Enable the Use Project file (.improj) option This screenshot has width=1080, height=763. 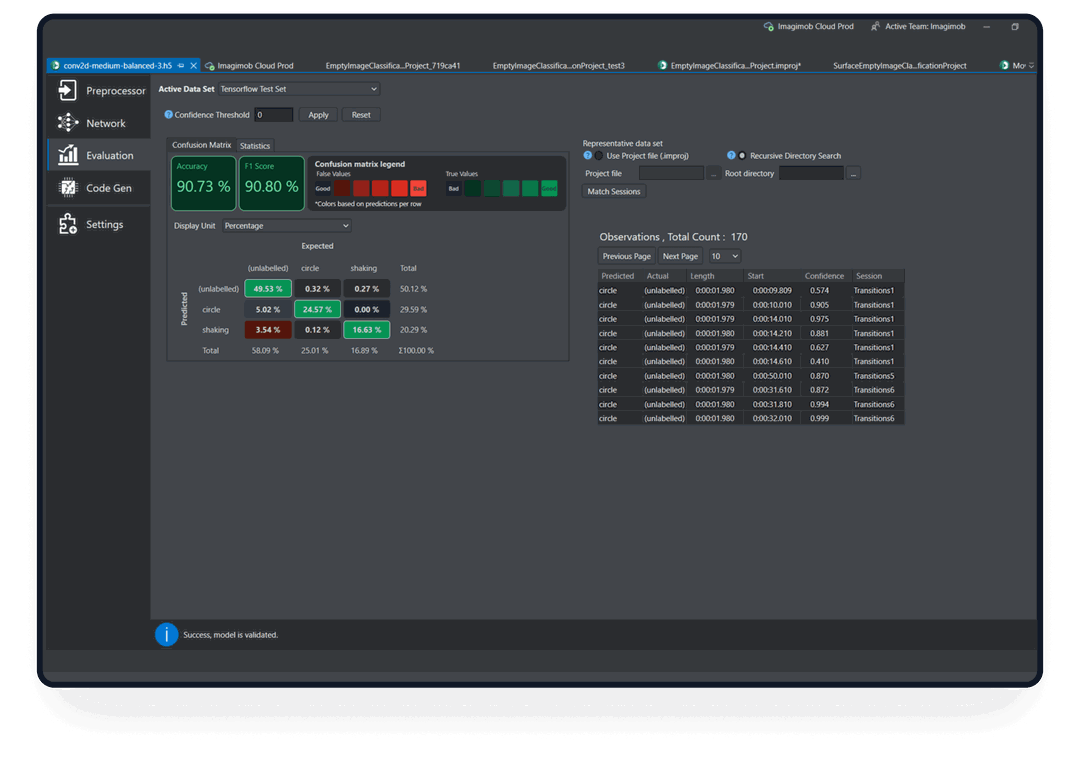(599, 156)
